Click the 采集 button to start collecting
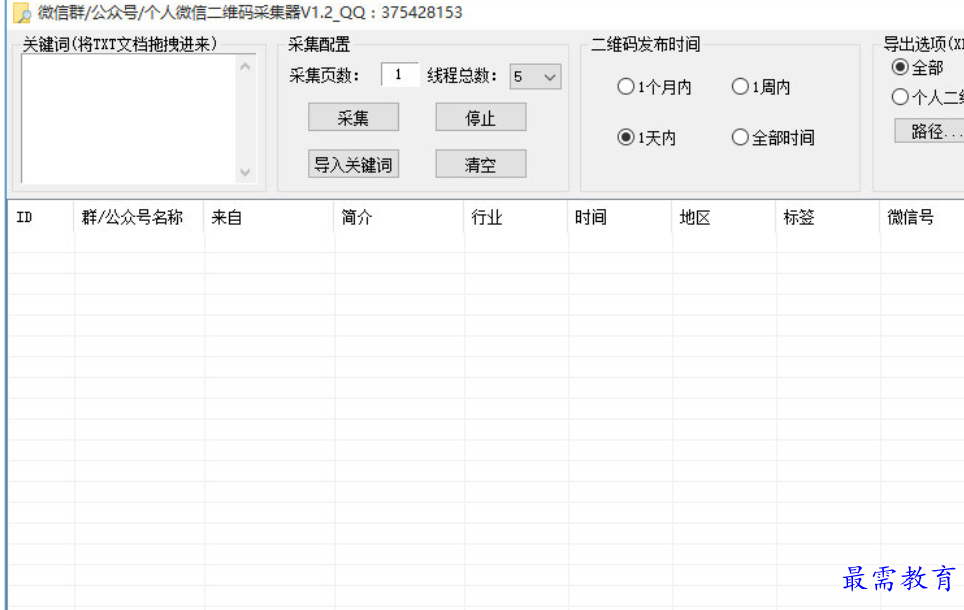 [354, 117]
